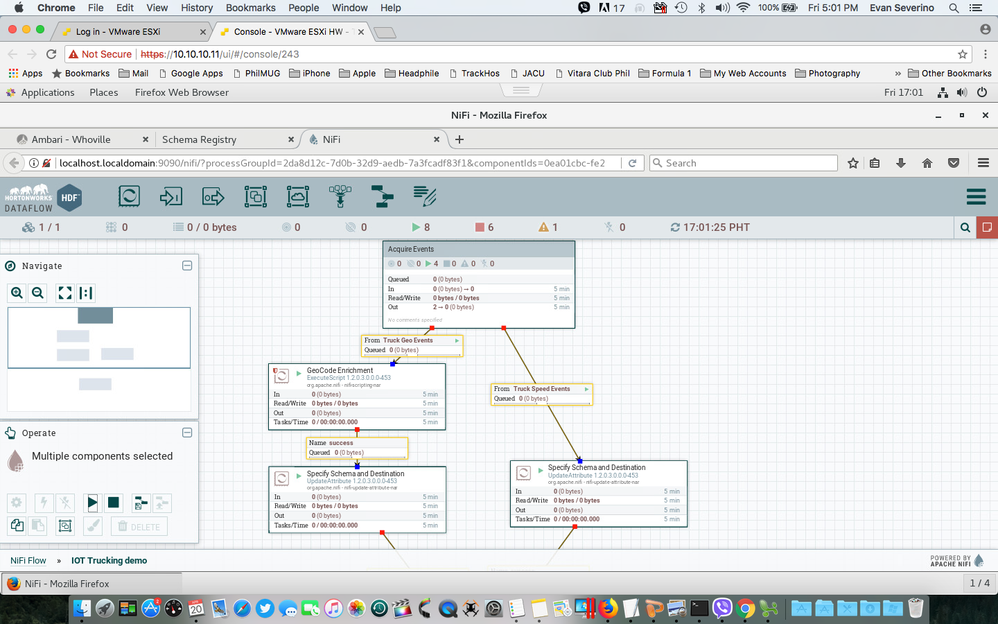This screenshot has width=998, height=624.
Task: Stop the selected components in Operate panel
Action: tap(114, 503)
